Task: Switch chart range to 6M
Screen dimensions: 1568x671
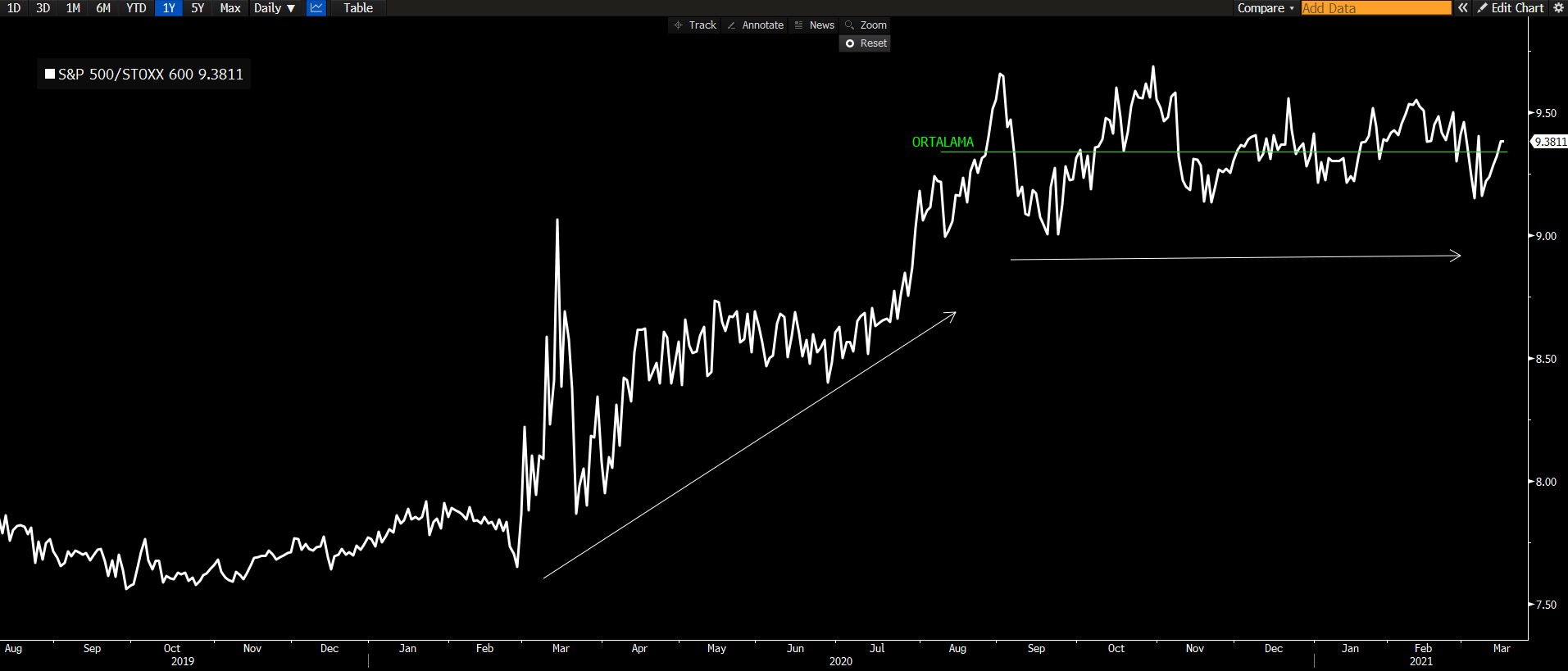Action: click(x=103, y=8)
